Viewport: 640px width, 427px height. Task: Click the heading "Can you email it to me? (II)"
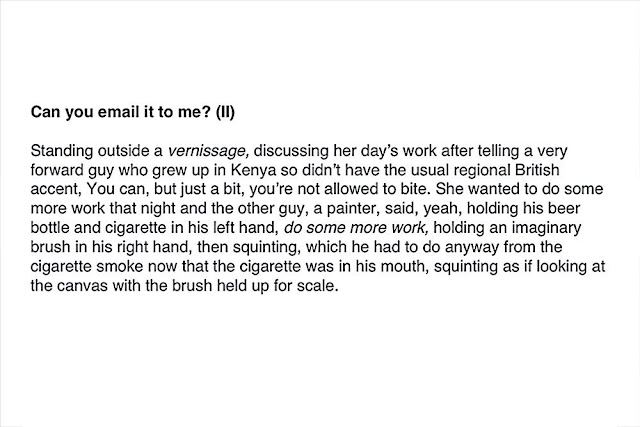click(x=133, y=111)
